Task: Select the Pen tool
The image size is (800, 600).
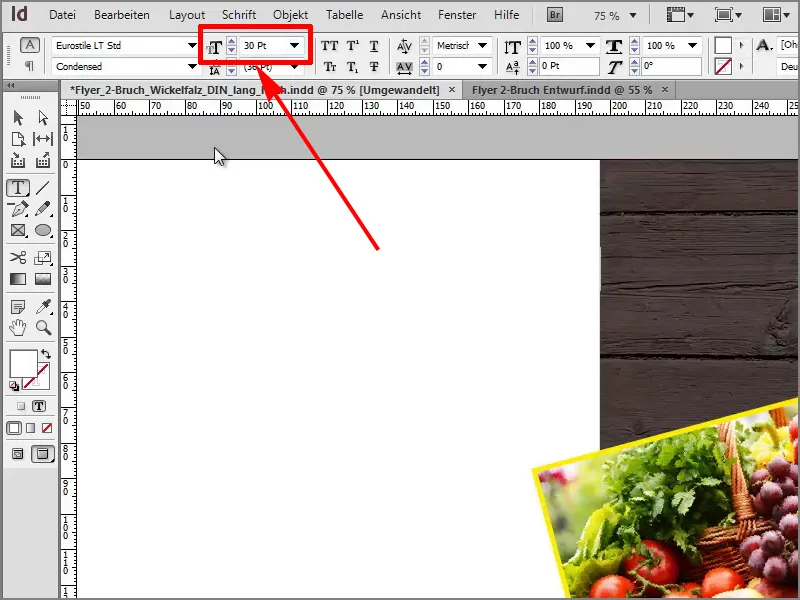Action: point(18,209)
